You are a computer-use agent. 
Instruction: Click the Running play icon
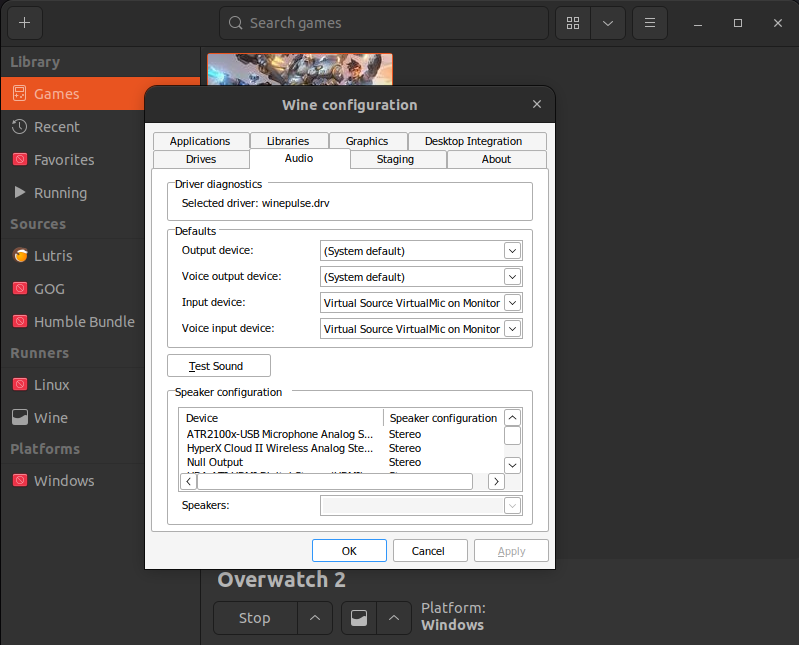20,192
